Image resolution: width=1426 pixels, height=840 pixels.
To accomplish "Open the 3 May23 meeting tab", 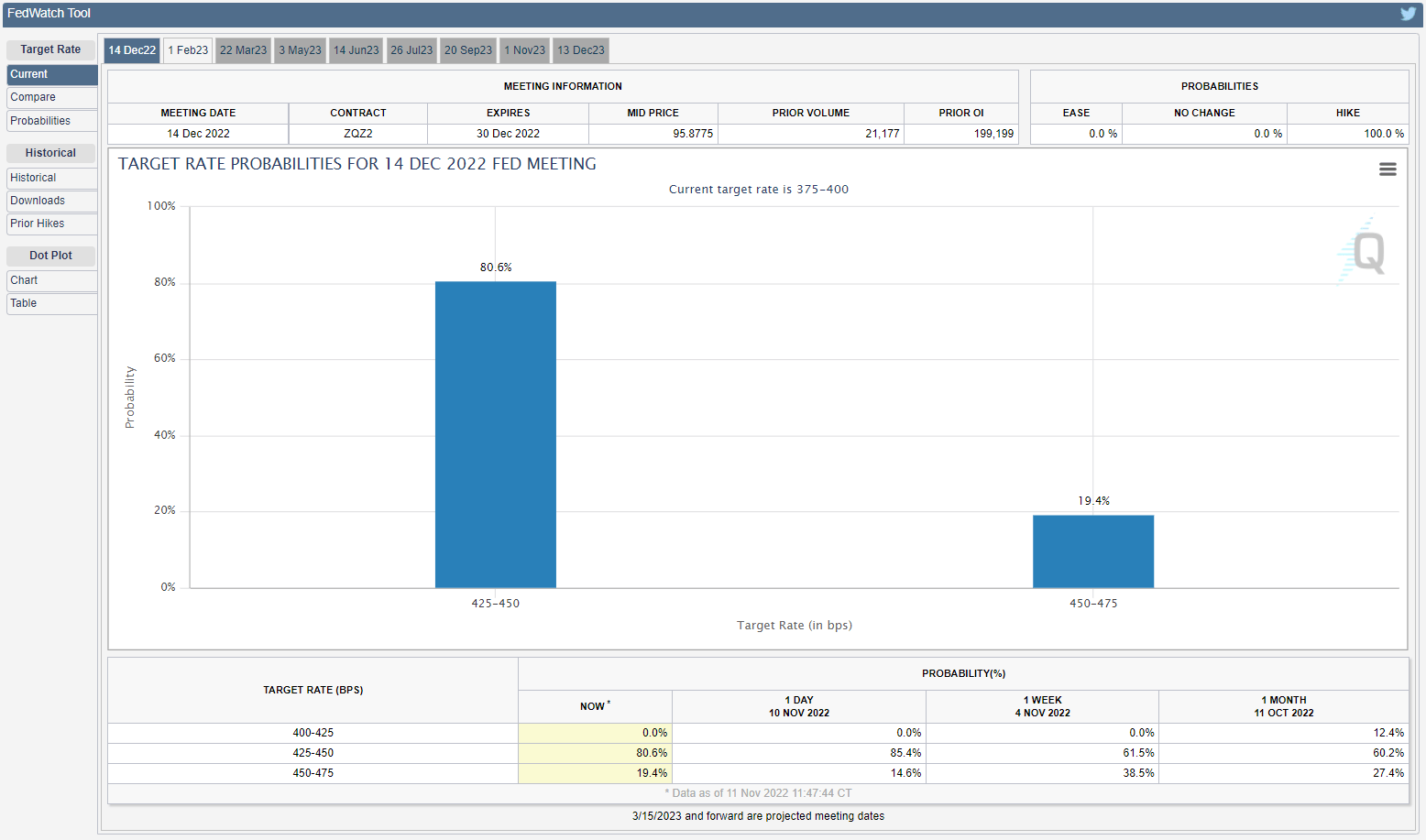I will [301, 50].
